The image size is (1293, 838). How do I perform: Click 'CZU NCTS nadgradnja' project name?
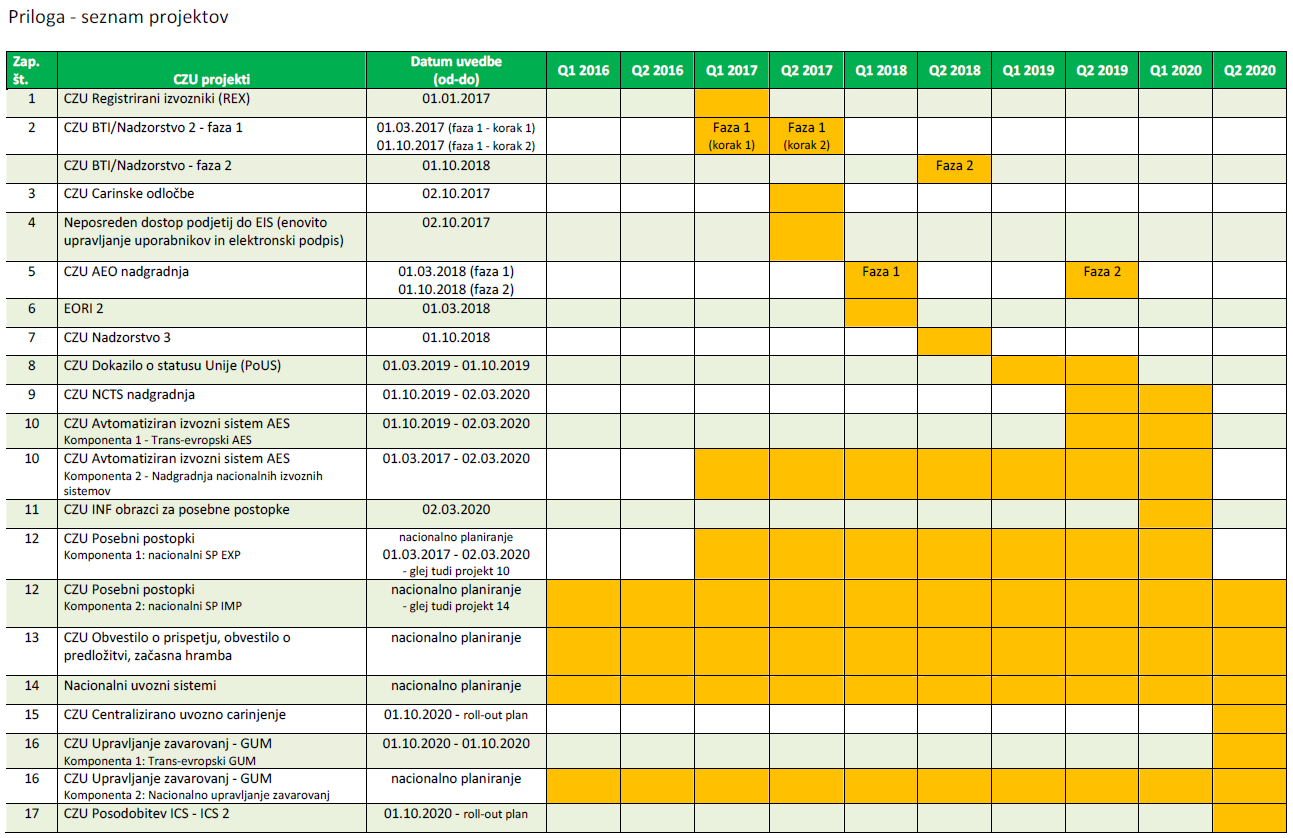tap(129, 394)
